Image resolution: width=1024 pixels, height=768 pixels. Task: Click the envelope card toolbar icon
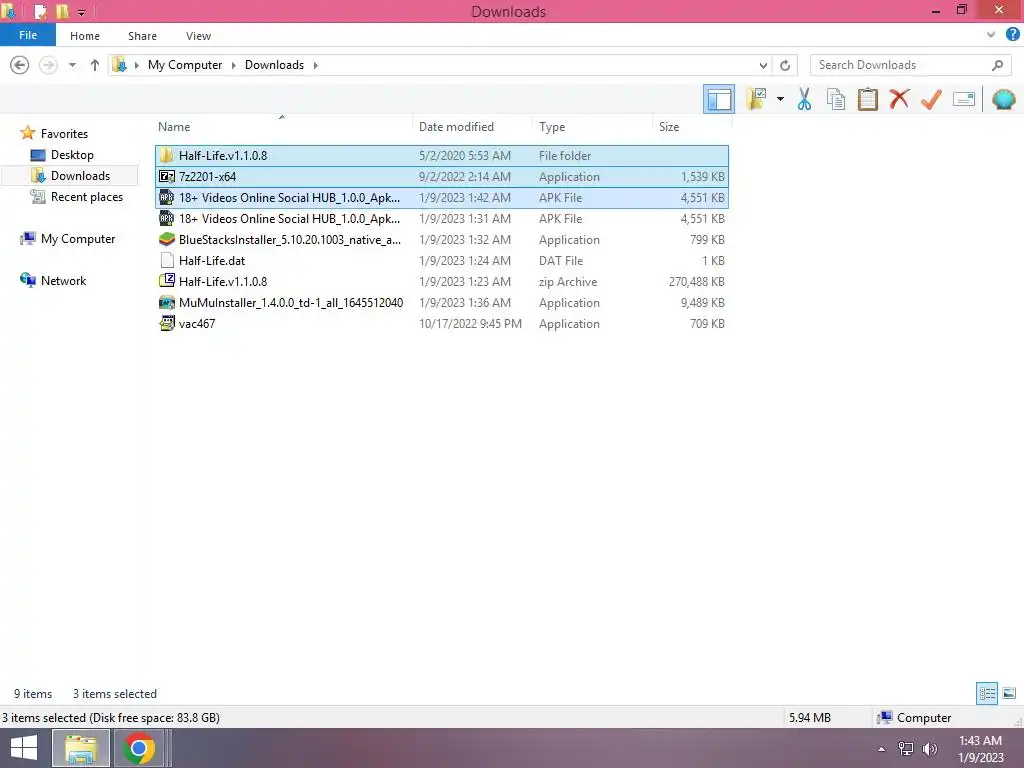tap(964, 99)
